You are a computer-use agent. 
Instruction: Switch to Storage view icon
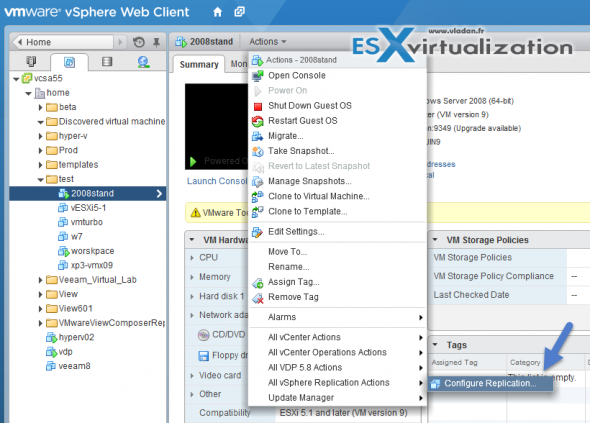click(x=107, y=61)
